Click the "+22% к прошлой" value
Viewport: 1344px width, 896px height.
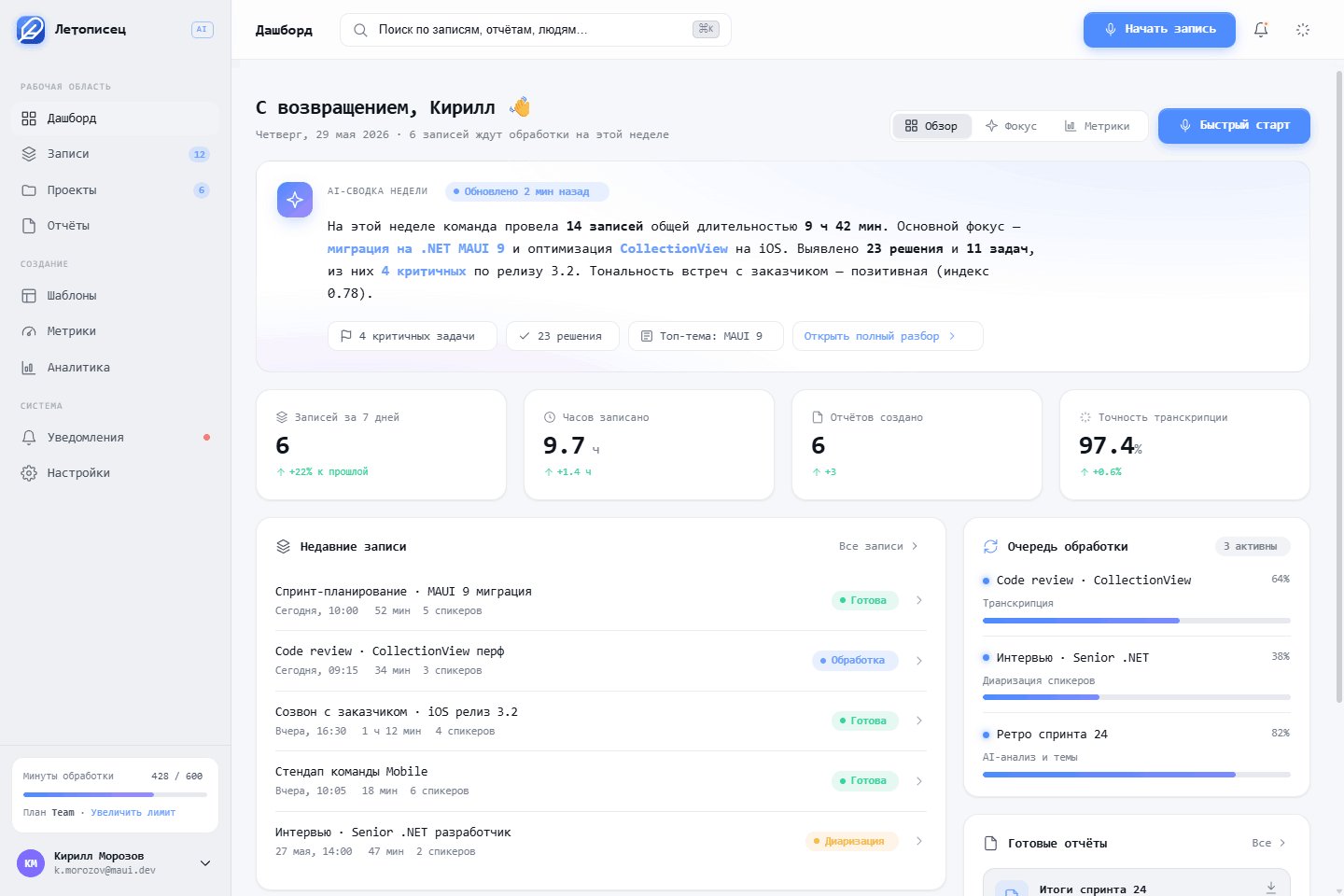[x=329, y=472]
